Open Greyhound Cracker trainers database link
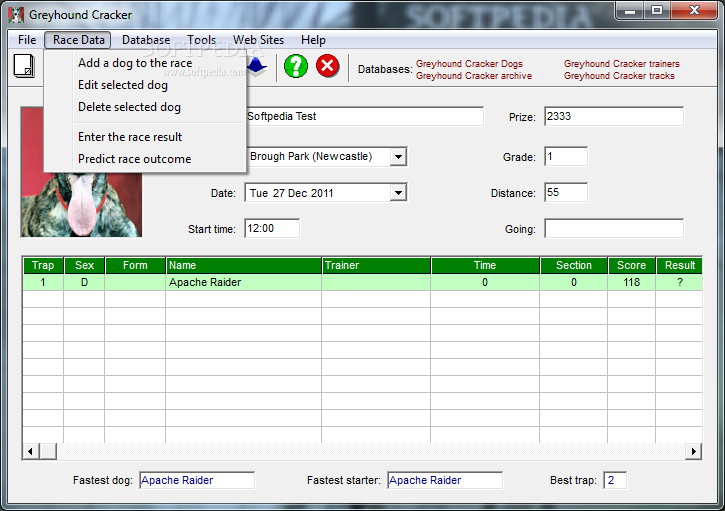 621,64
